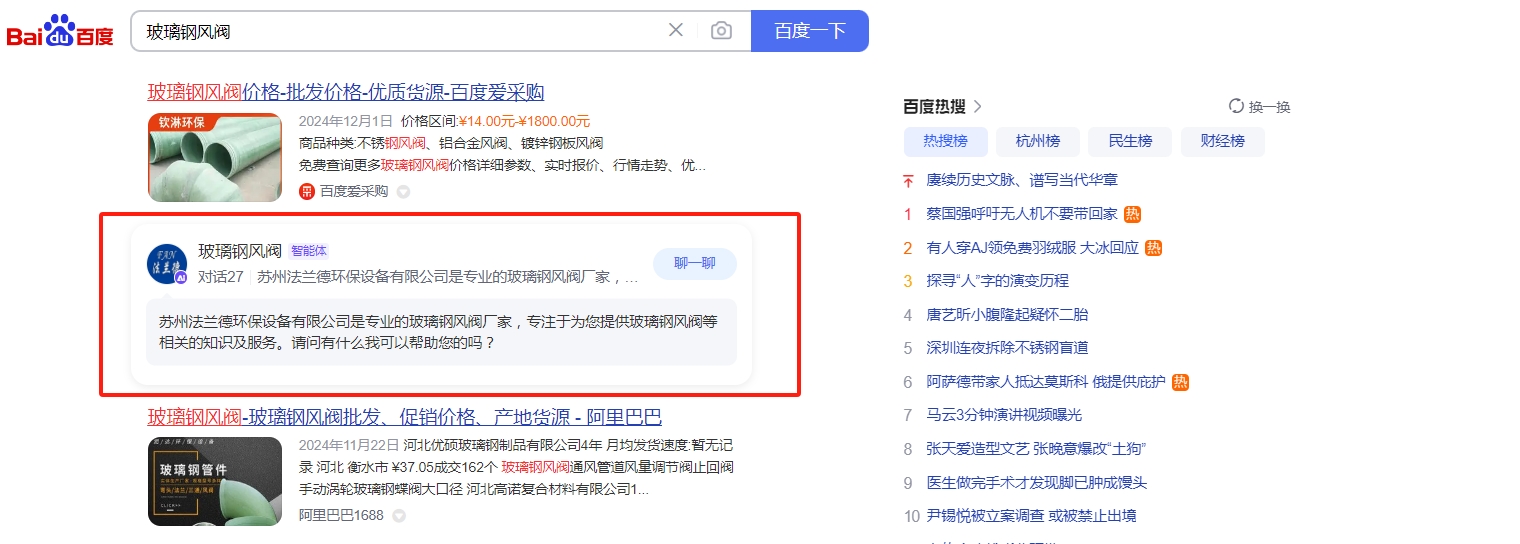The height and width of the screenshot is (544, 1520).
Task: Click the 热 badge beside 阿萨德 topic
Action: click(x=1180, y=382)
